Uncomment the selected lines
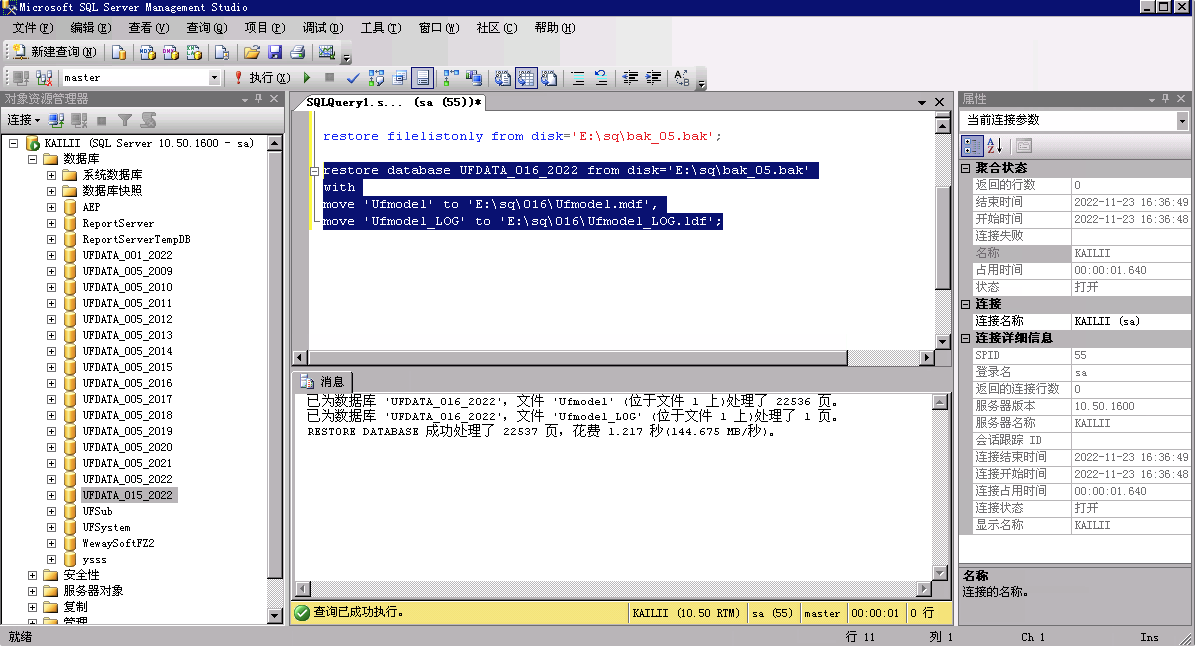The width and height of the screenshot is (1195, 646). click(601, 78)
